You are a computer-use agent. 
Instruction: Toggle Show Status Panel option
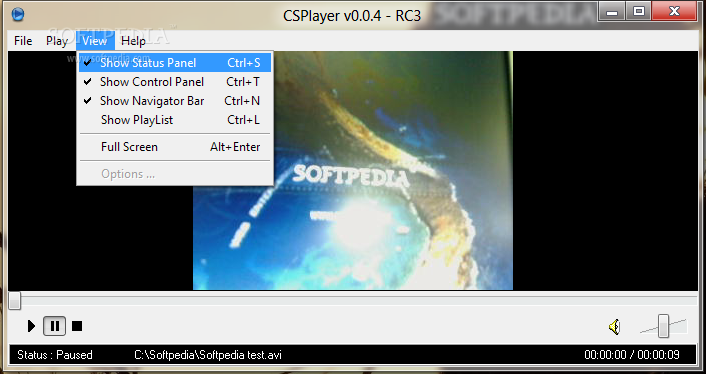[x=175, y=63]
